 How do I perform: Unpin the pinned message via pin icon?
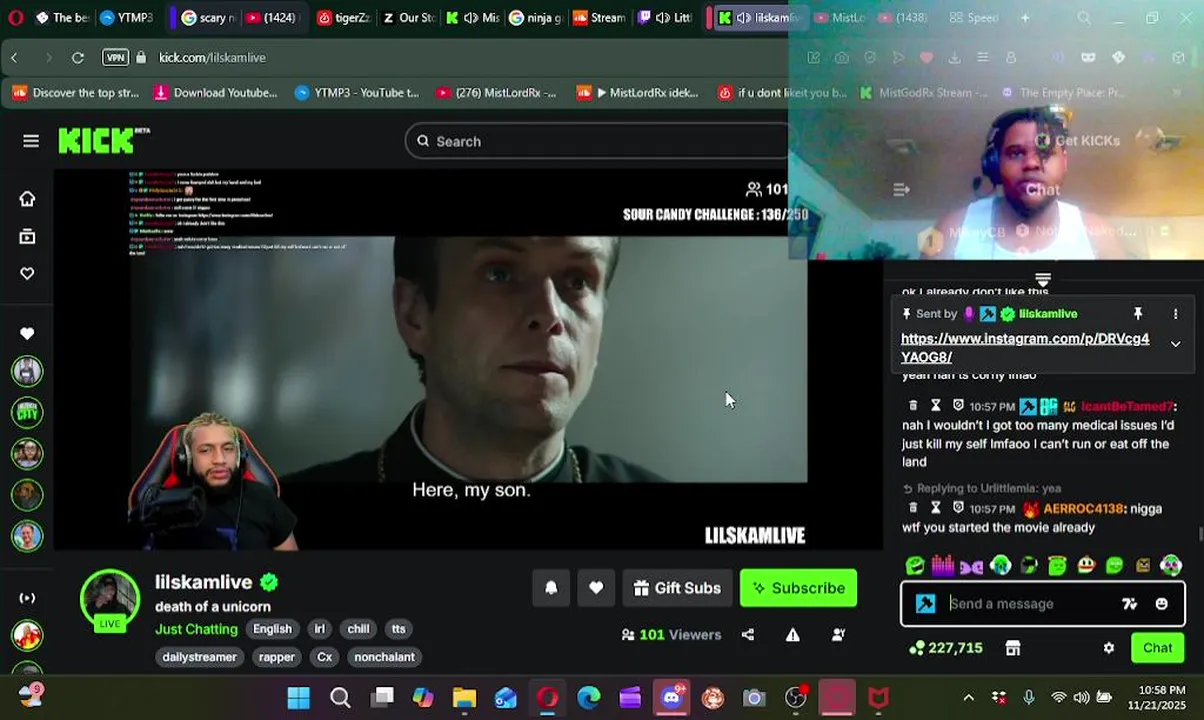[1138, 314]
